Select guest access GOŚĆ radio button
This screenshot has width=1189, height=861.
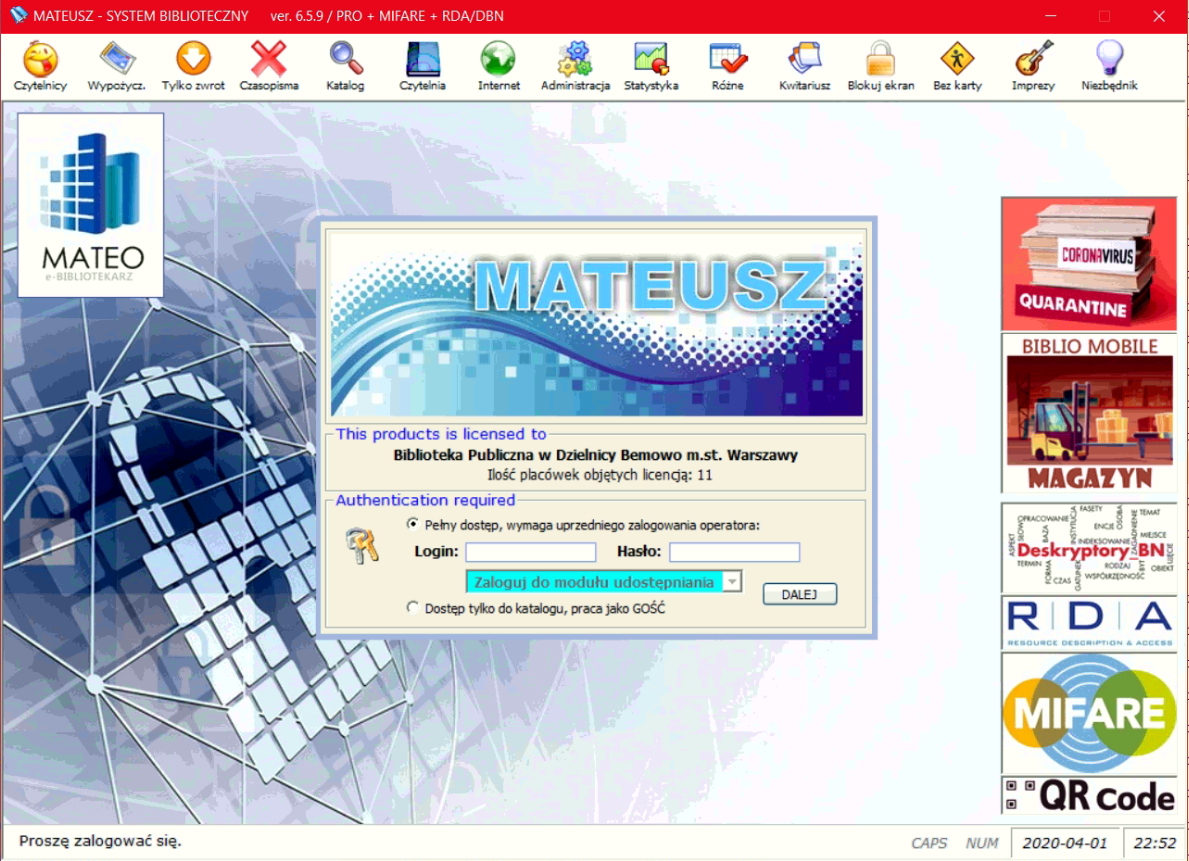coord(413,608)
